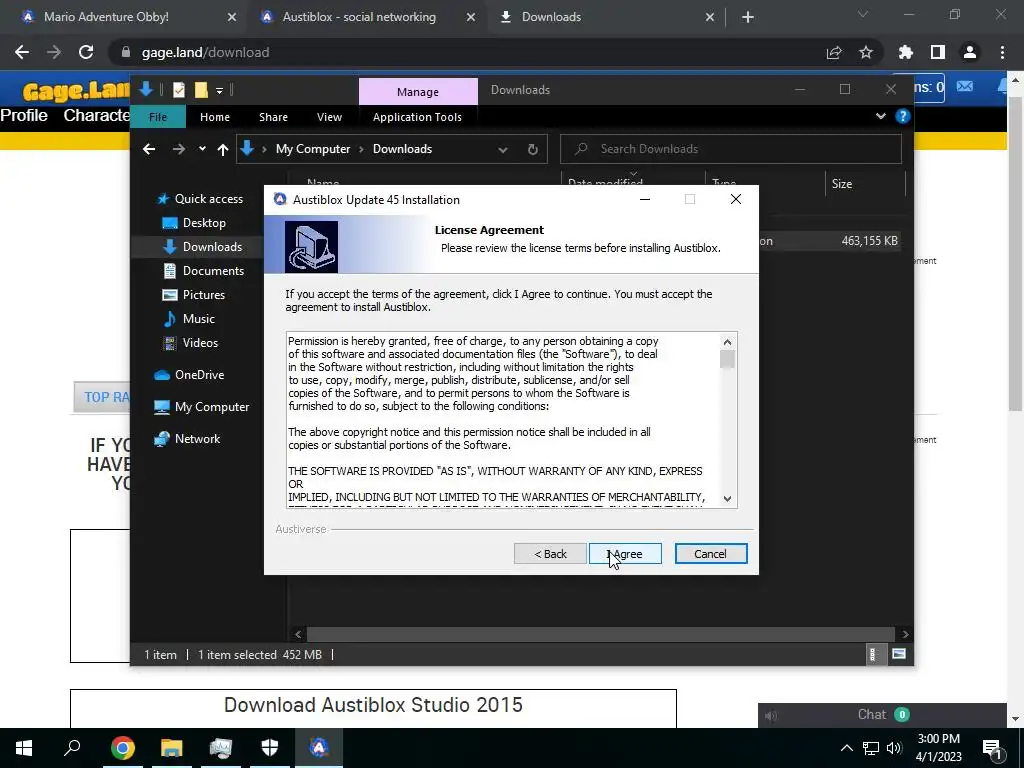Go up one folder level in Explorer

pos(223,150)
